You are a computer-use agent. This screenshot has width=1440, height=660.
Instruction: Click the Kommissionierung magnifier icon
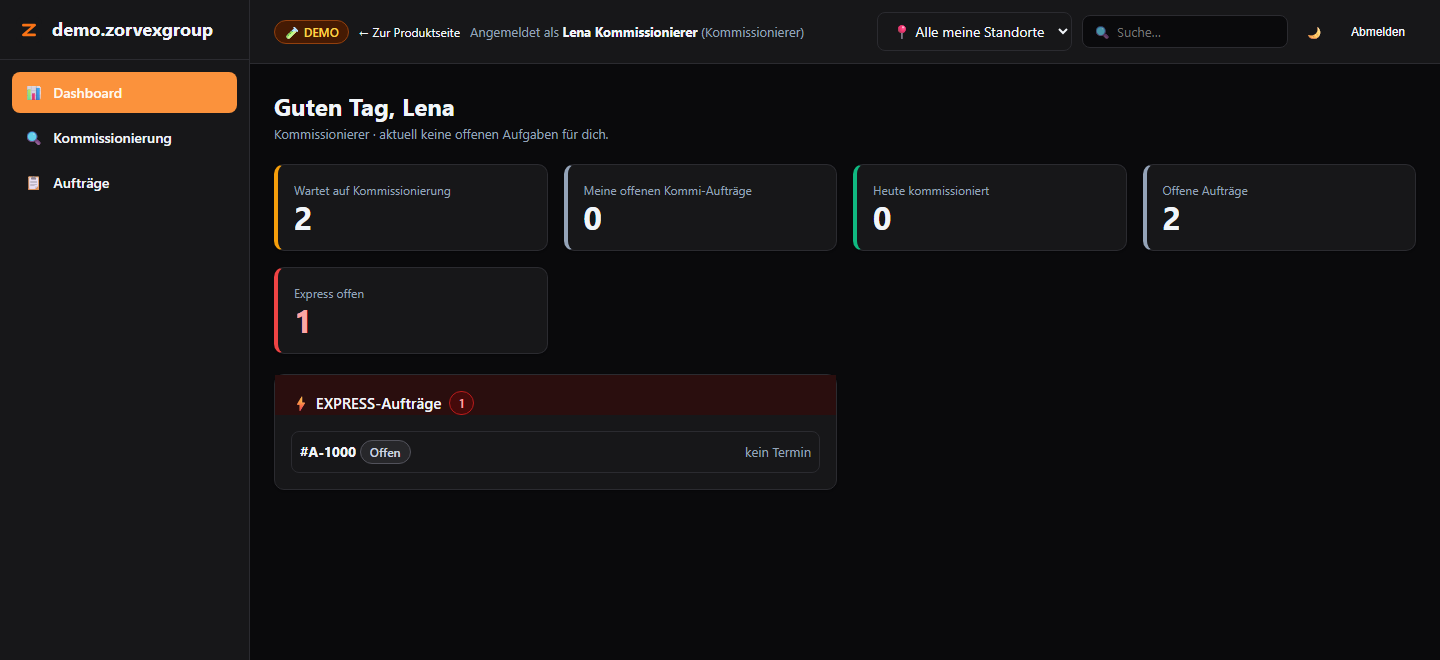[34, 138]
